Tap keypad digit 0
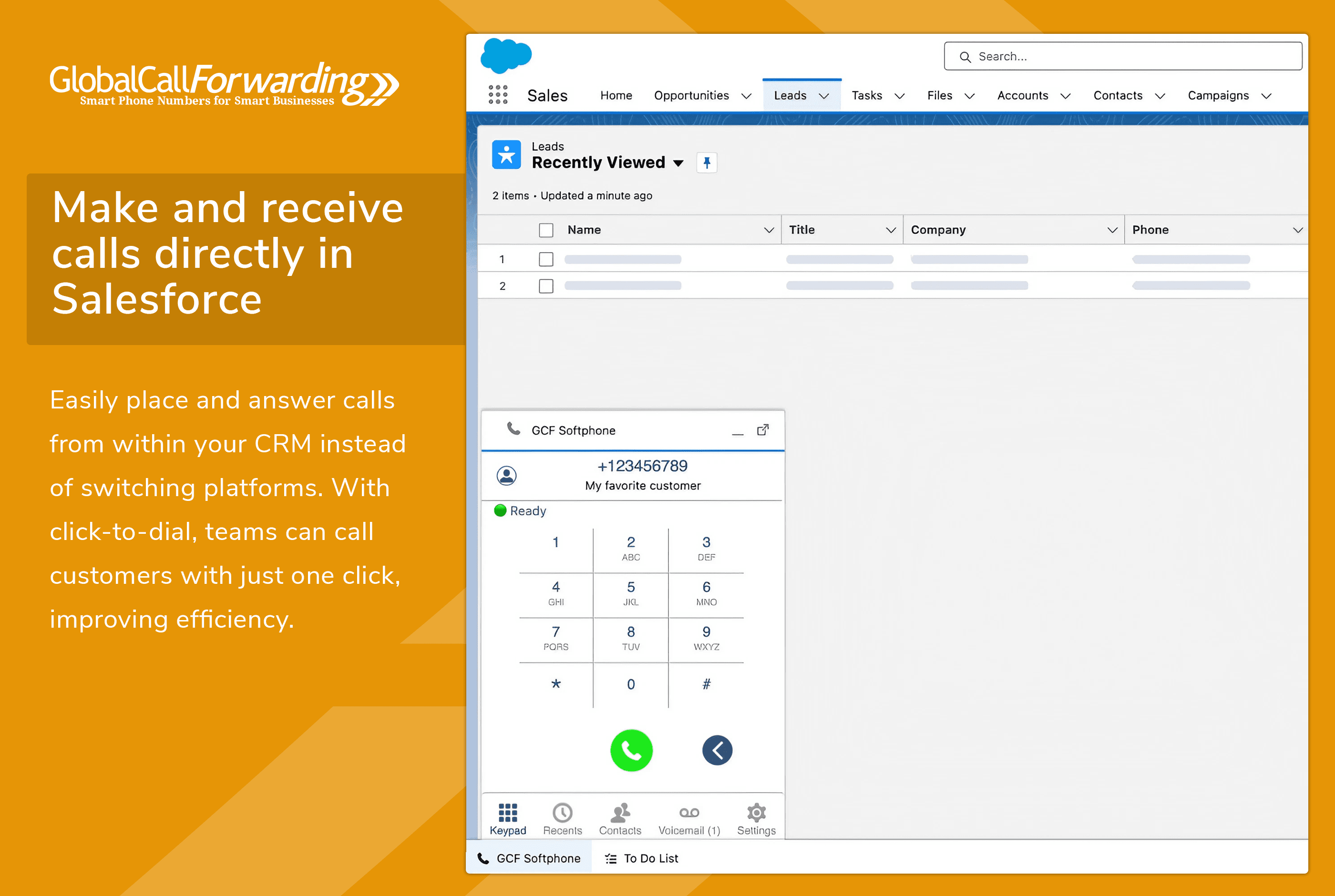Screen dimensions: 1335x896 631,684
